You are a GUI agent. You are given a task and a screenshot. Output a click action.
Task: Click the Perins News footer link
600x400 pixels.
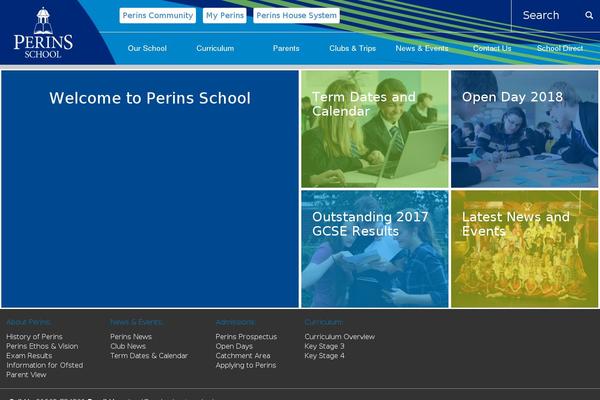[131, 337]
